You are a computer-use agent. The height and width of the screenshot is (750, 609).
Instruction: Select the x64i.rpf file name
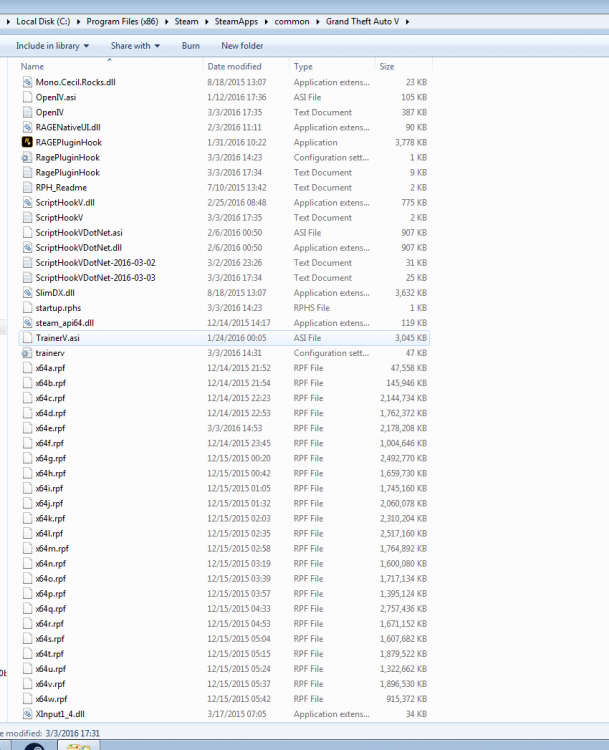tap(49, 488)
